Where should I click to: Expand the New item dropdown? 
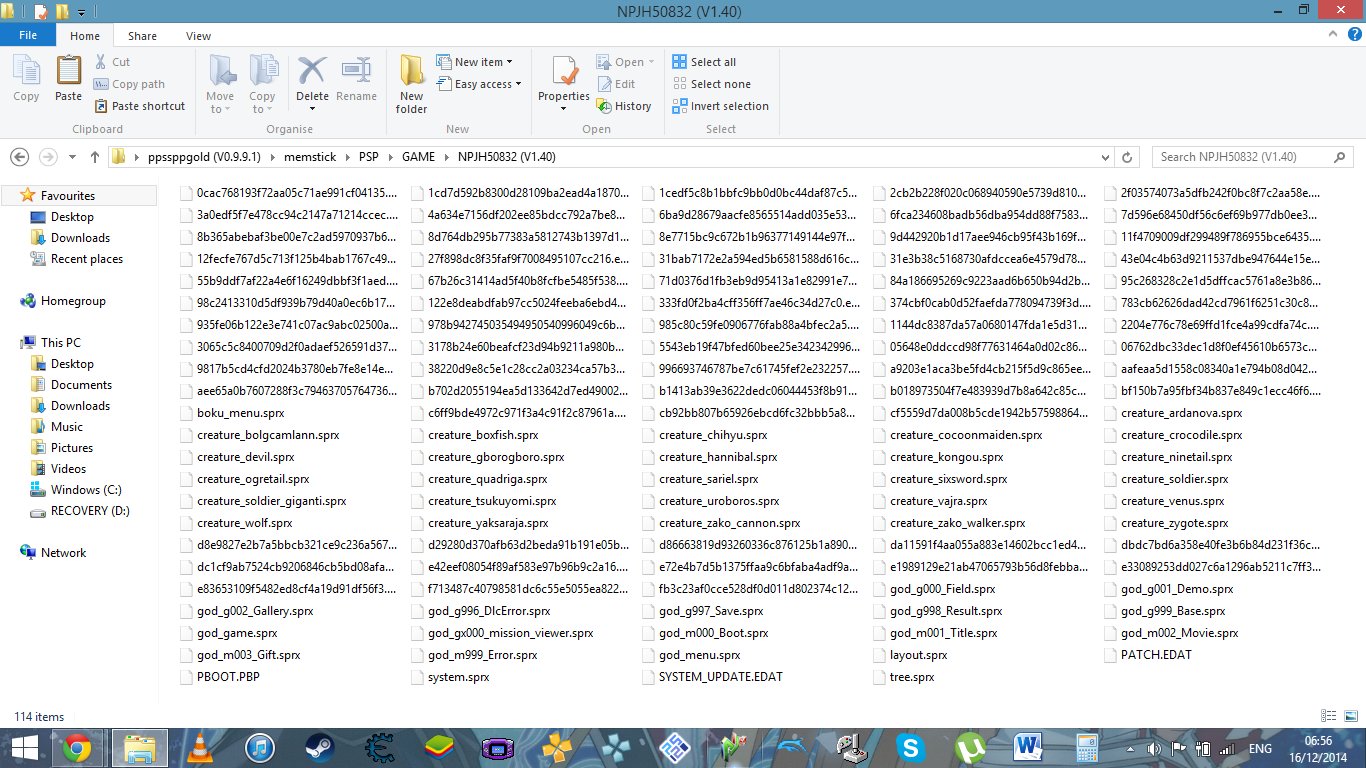(476, 62)
